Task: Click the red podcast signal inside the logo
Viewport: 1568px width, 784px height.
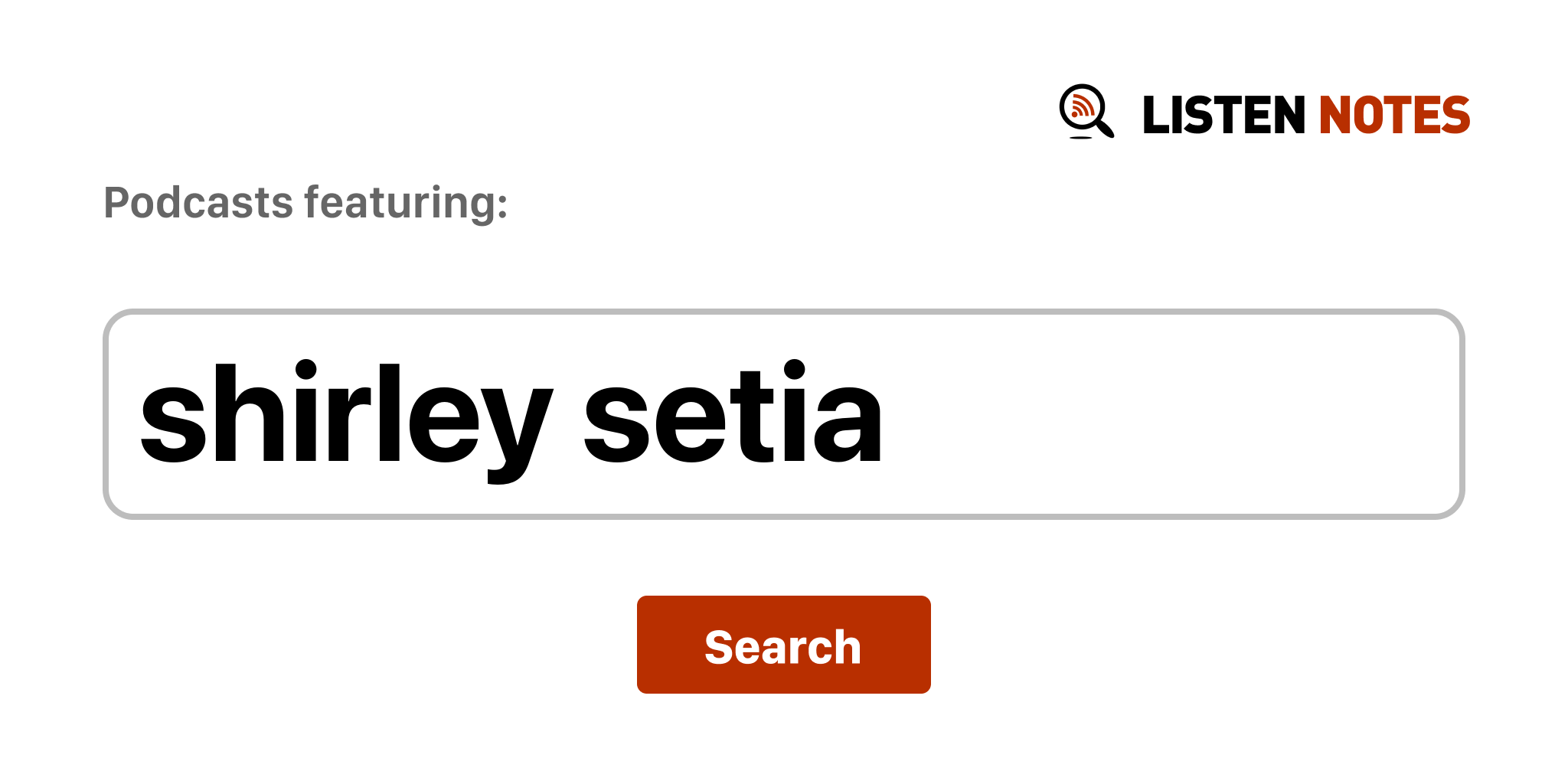Action: coord(1081,106)
